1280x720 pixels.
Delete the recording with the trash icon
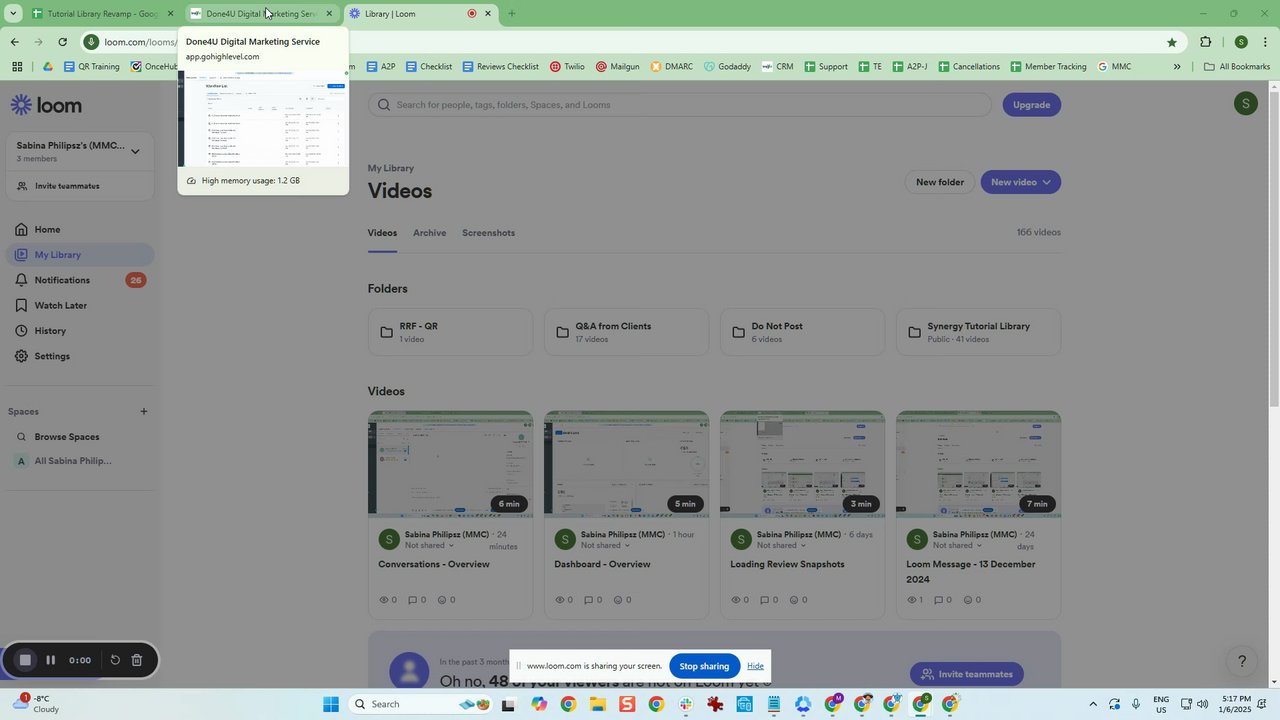[x=137, y=660]
